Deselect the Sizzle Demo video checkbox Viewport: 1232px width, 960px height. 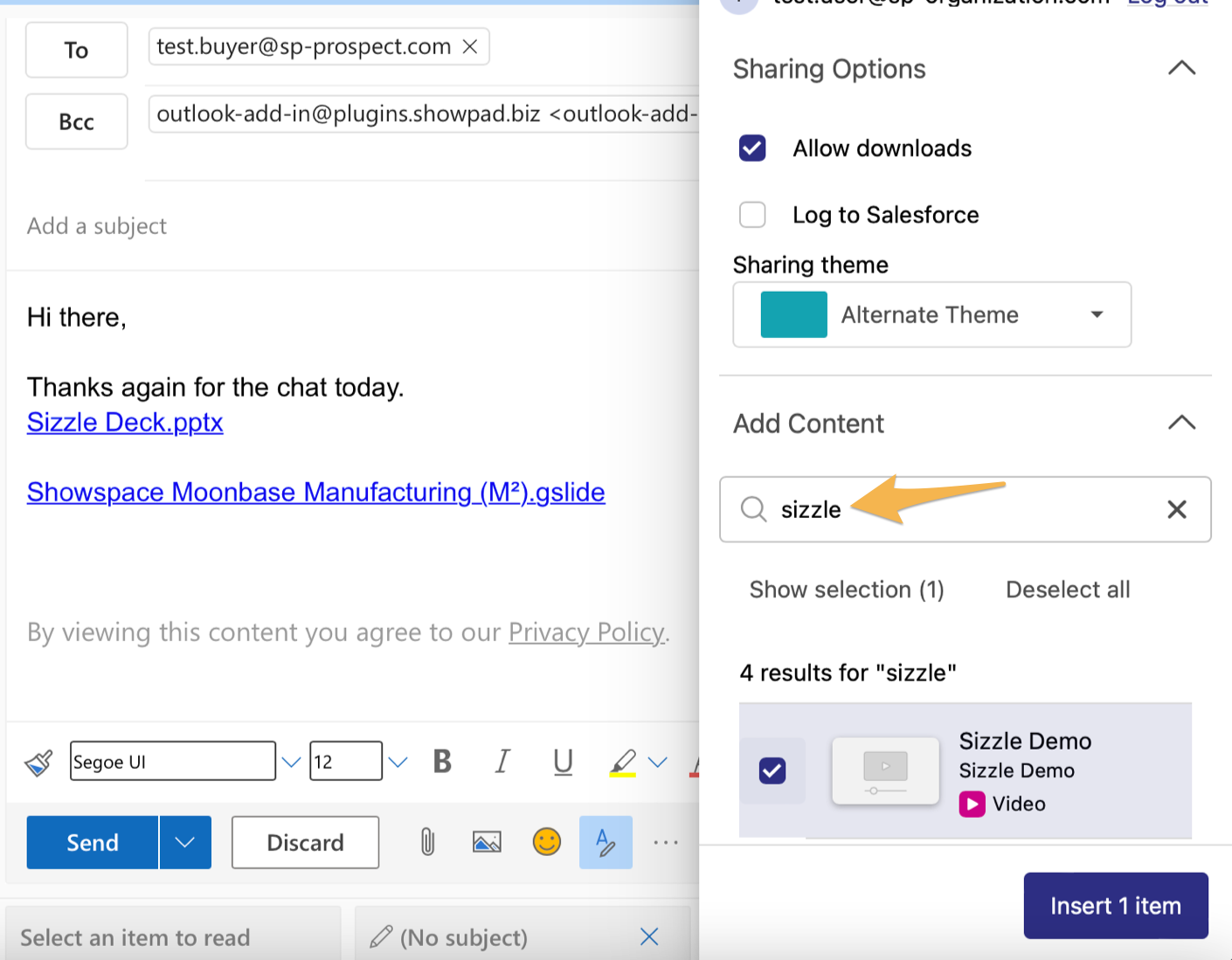click(772, 770)
